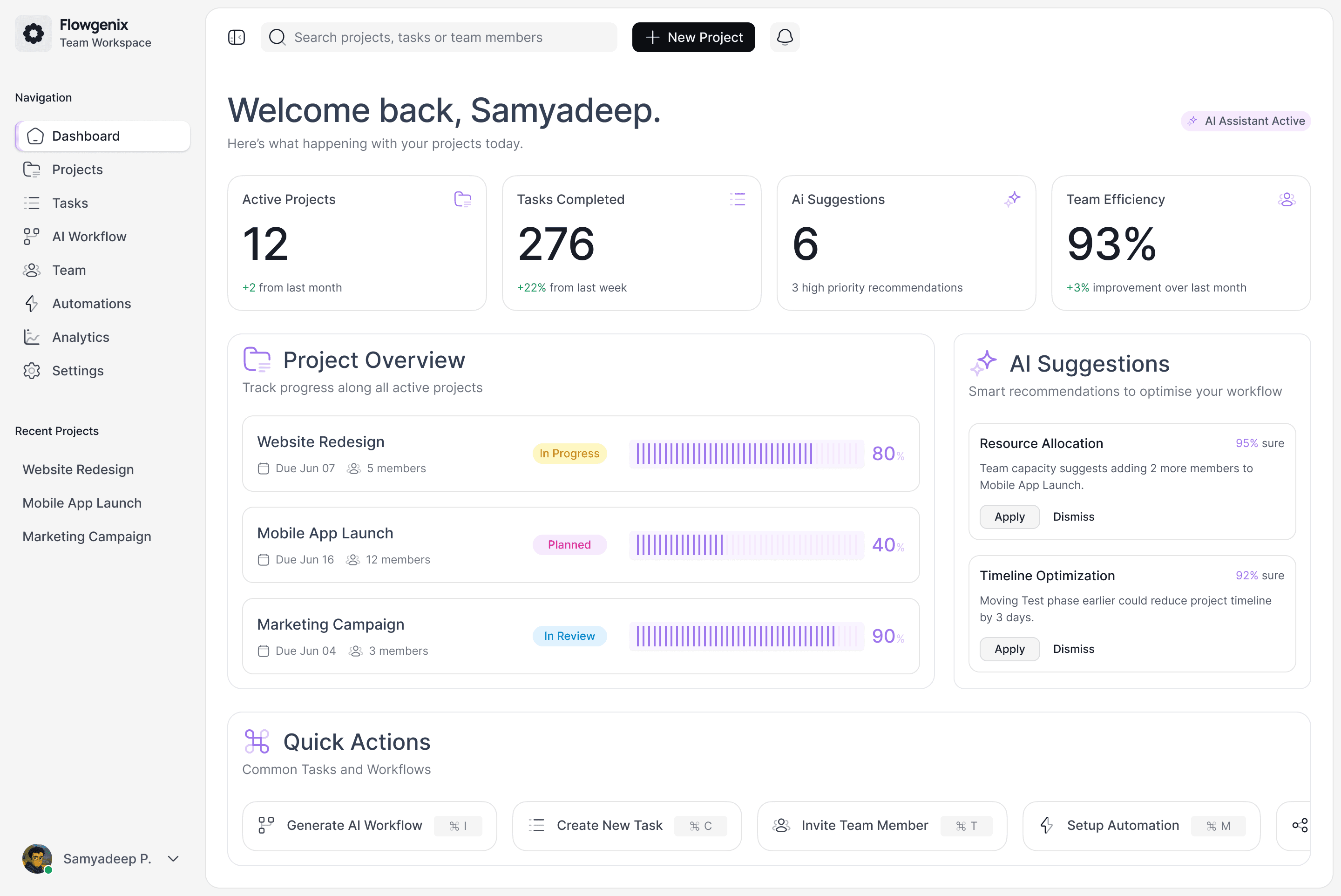Apply the Timeline Optimization suggestion
1341x896 pixels.
coord(1009,649)
